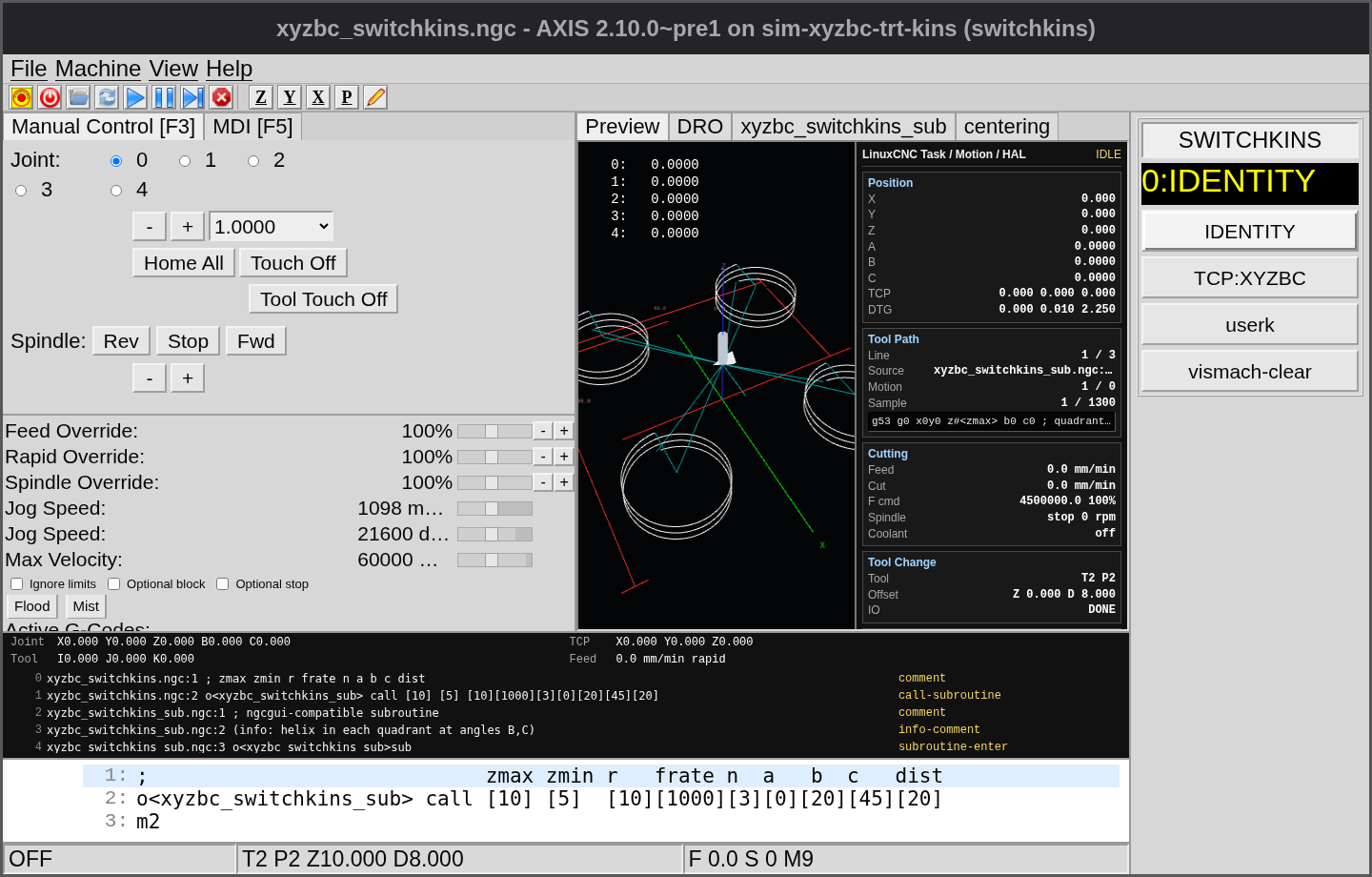1372x877 pixels.
Task: Select Joint 2 radio button
Action: click(x=253, y=161)
